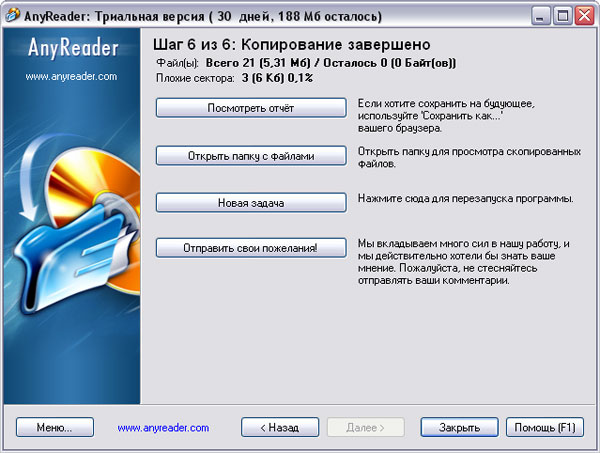This screenshot has height=453, width=600.
Task: Click the heading Шаг 6 из 6: Копирование завершено
Action: [292, 45]
